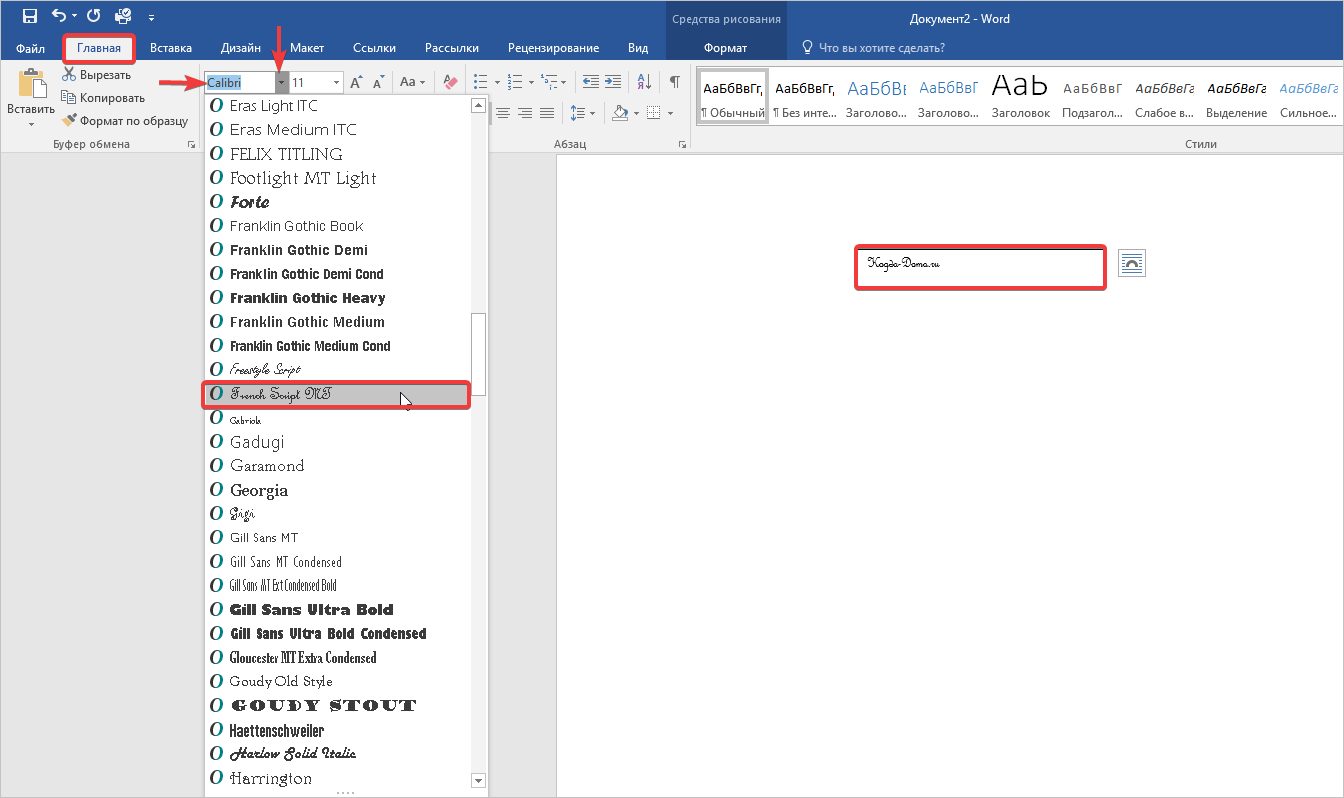This screenshot has height=798, width=1344.
Task: Click the Save icon in quick access toolbar
Action: coord(30,16)
